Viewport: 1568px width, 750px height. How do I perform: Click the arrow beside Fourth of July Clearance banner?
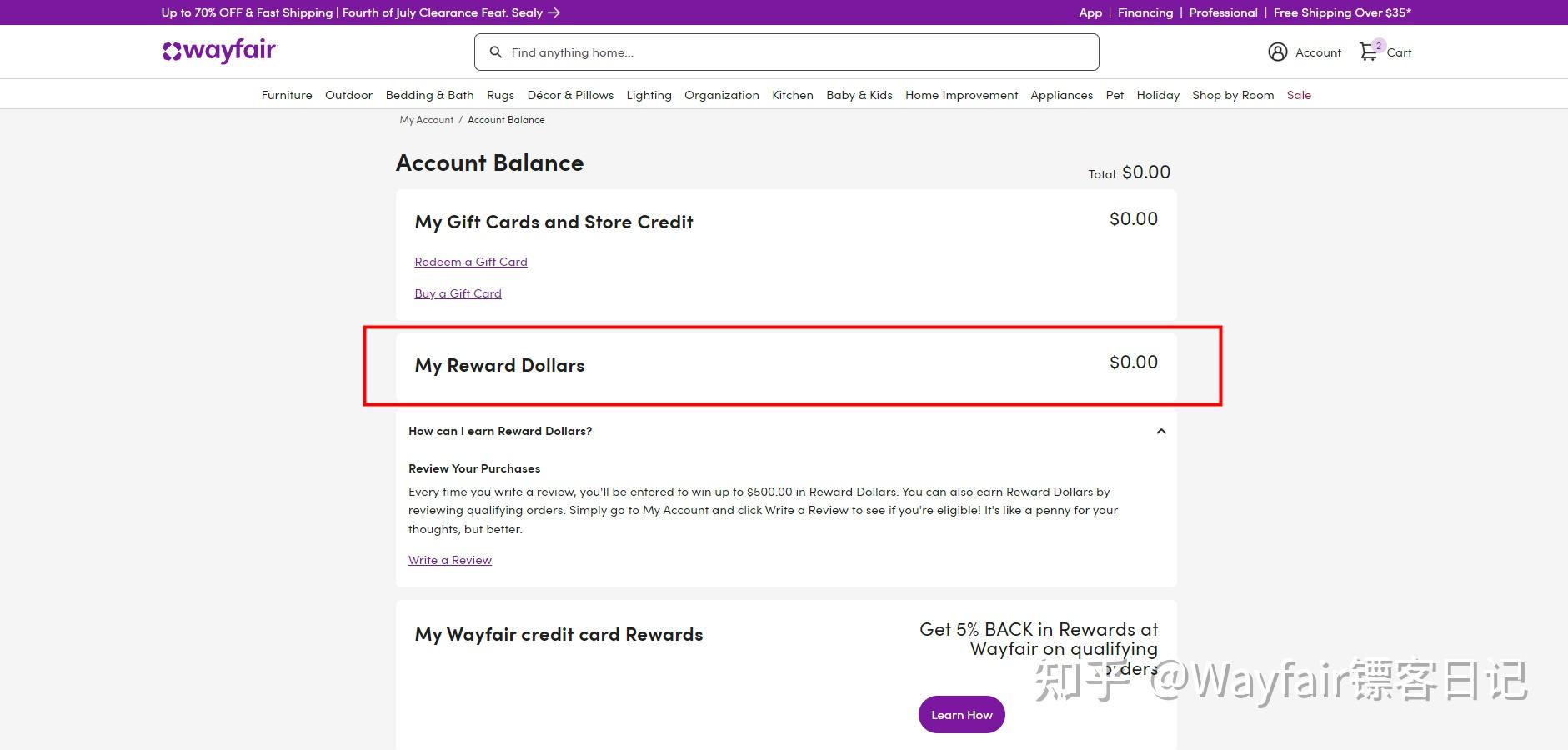(554, 12)
